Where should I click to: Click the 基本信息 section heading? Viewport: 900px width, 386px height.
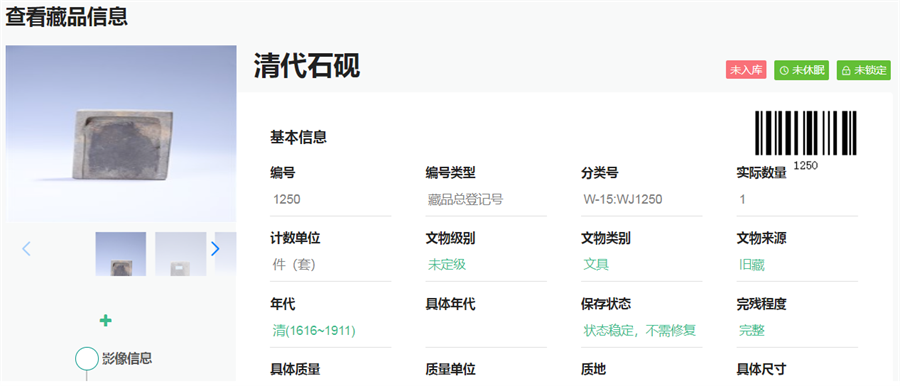point(298,138)
